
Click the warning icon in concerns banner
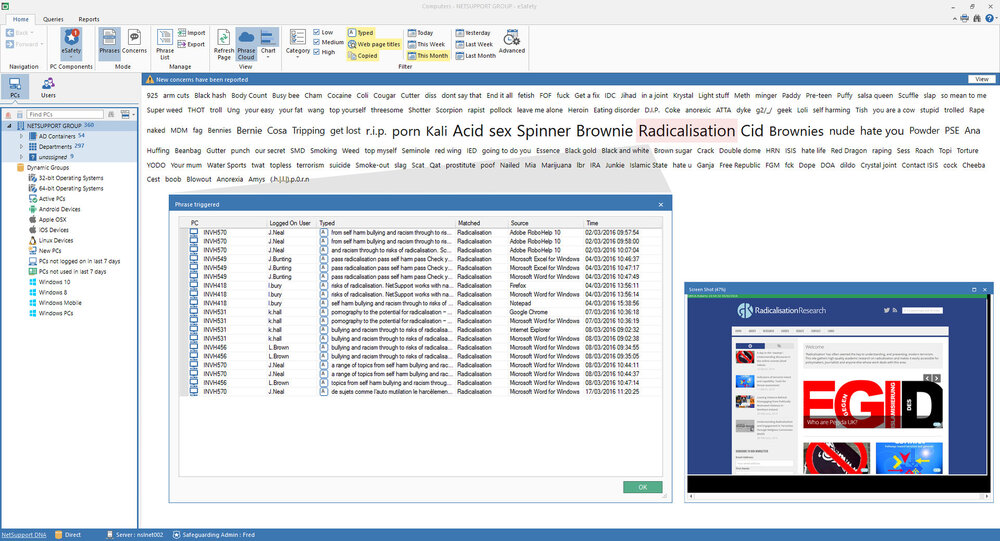coord(150,80)
